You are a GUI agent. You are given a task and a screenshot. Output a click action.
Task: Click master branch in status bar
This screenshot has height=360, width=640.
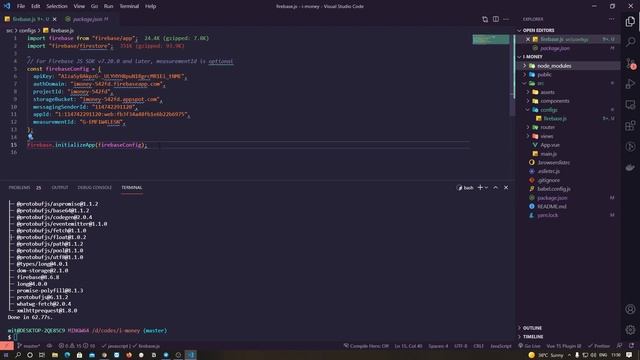click(29, 346)
